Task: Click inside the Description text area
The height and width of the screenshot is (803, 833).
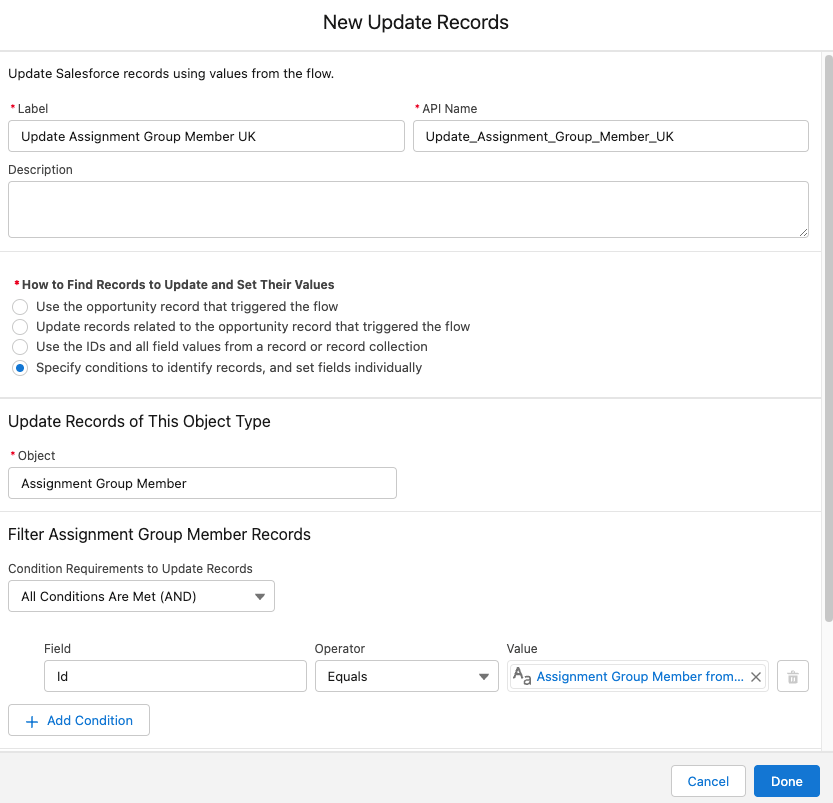Action: [408, 209]
